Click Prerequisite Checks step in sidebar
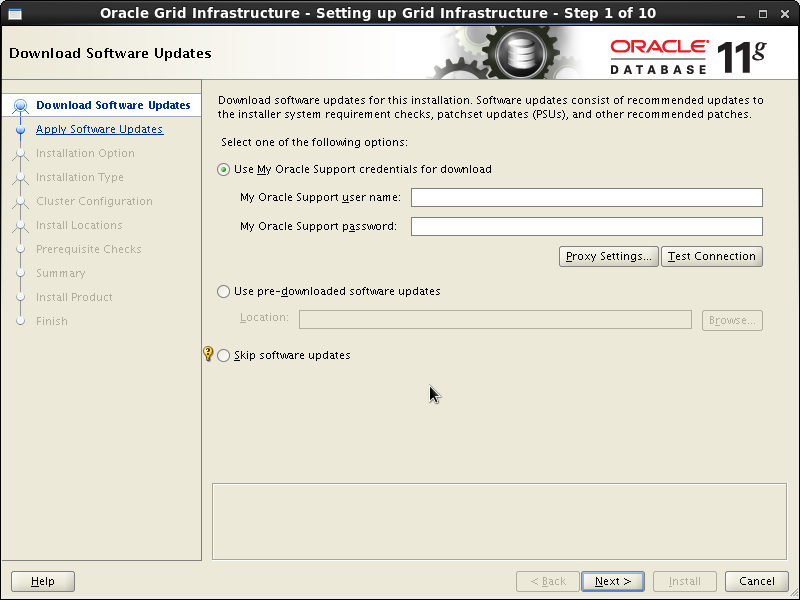 click(x=89, y=249)
